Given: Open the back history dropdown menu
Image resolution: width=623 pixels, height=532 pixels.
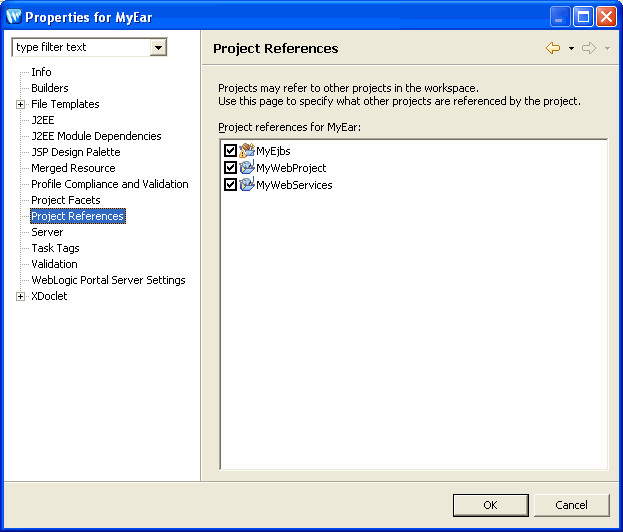Looking at the screenshot, I should tap(571, 48).
